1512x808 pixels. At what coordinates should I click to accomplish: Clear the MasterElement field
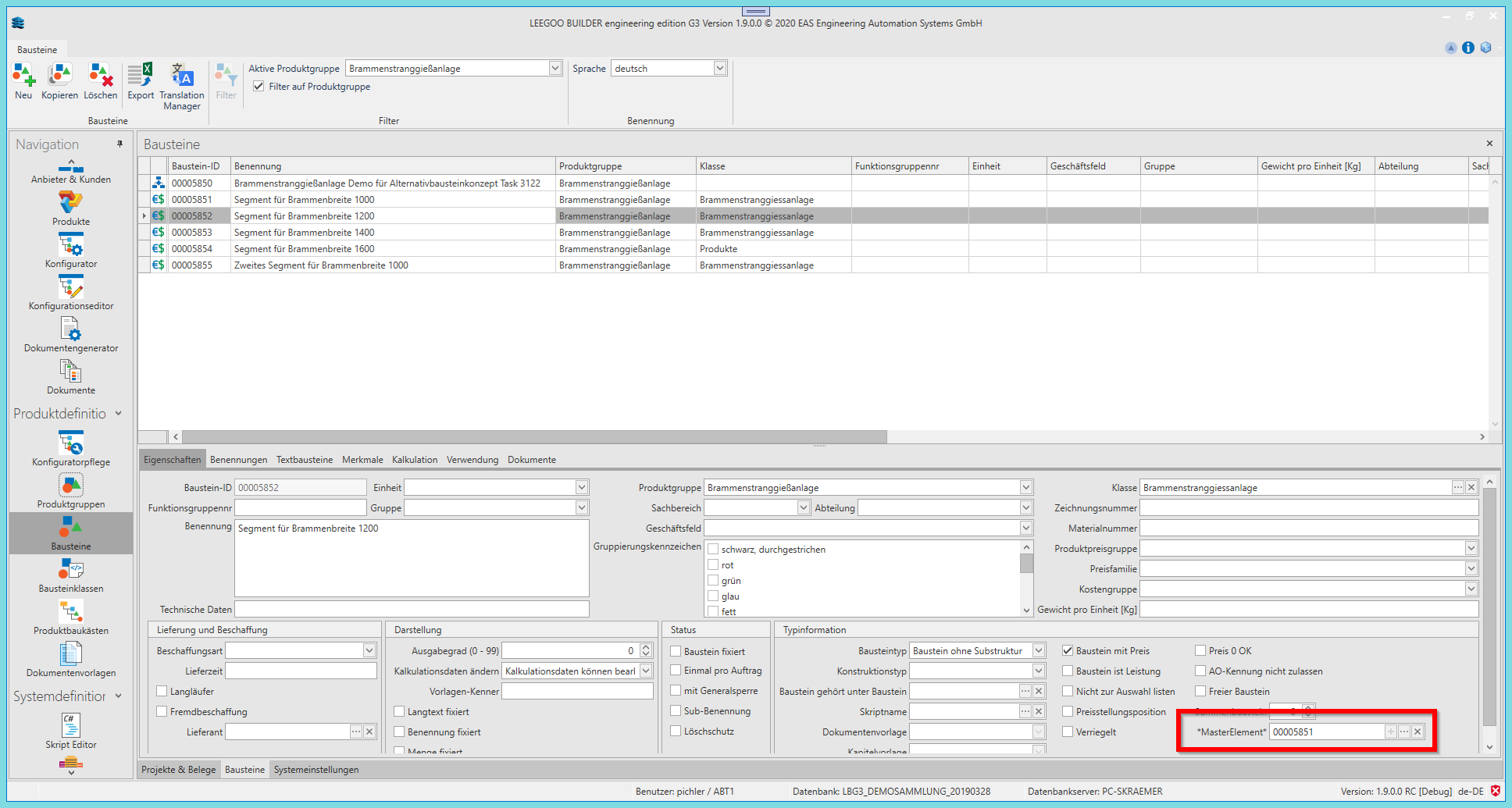(1417, 731)
